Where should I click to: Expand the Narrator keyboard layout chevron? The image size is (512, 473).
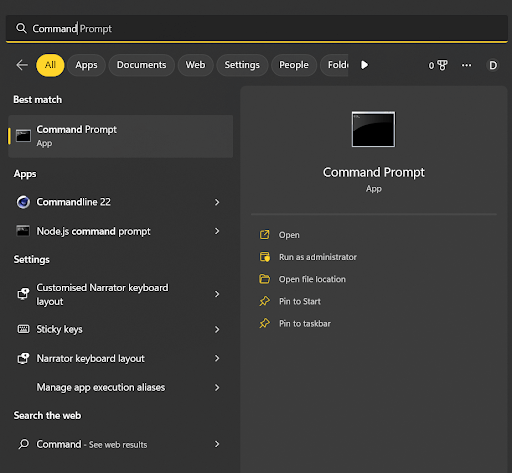pos(217,358)
